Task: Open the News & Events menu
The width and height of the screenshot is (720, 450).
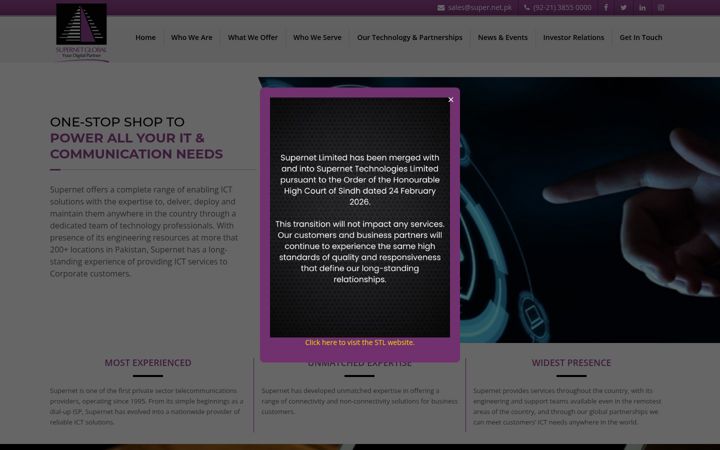Action: (502, 38)
